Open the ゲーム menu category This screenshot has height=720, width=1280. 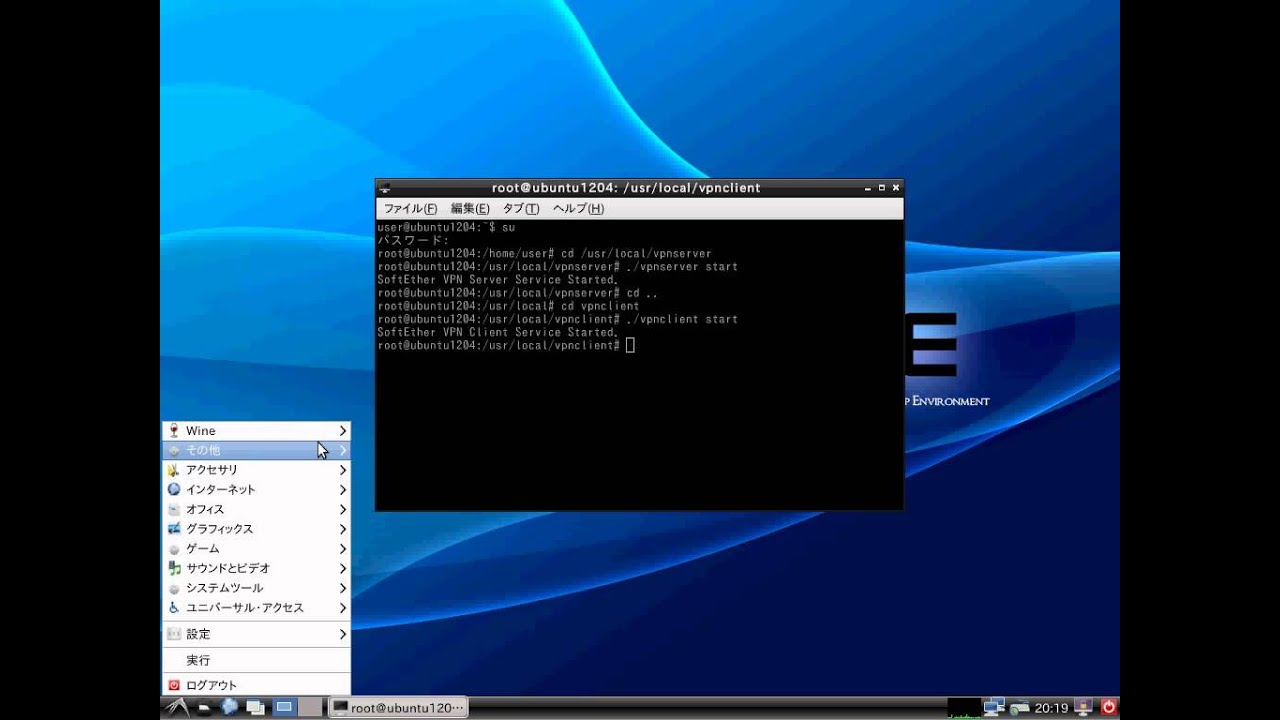coord(256,549)
